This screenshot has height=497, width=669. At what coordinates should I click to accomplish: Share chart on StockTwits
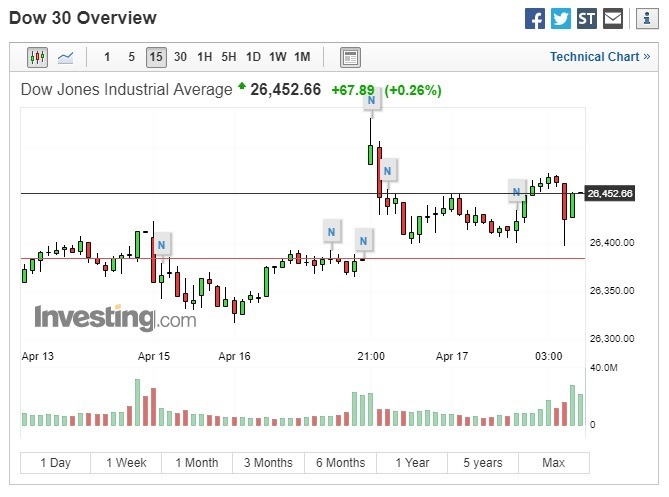coord(587,19)
